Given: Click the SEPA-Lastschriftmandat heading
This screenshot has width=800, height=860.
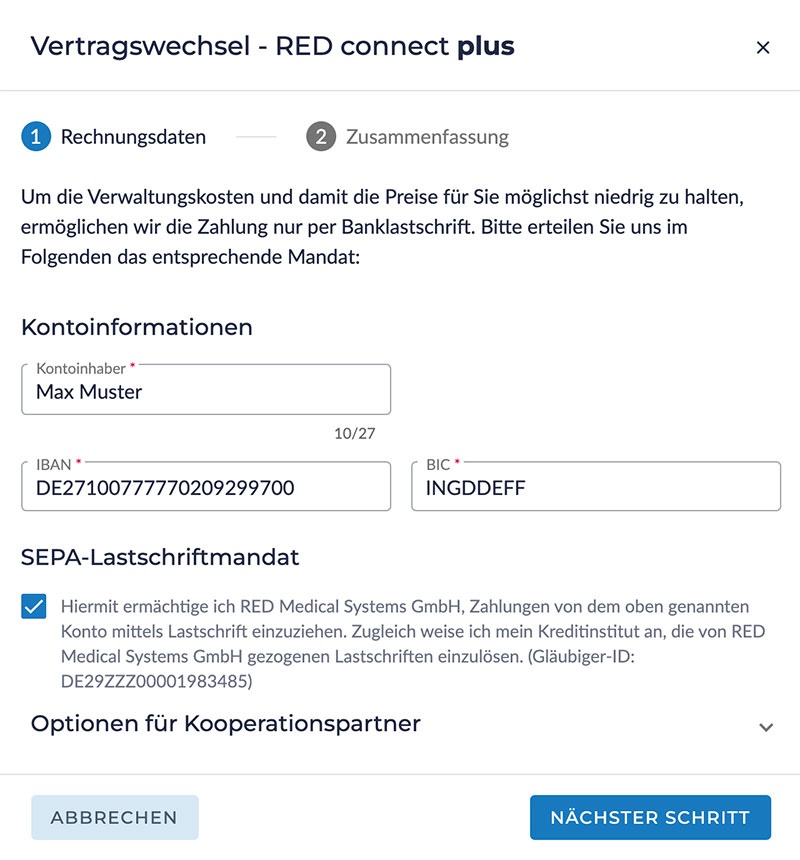Looking at the screenshot, I should pos(160,557).
